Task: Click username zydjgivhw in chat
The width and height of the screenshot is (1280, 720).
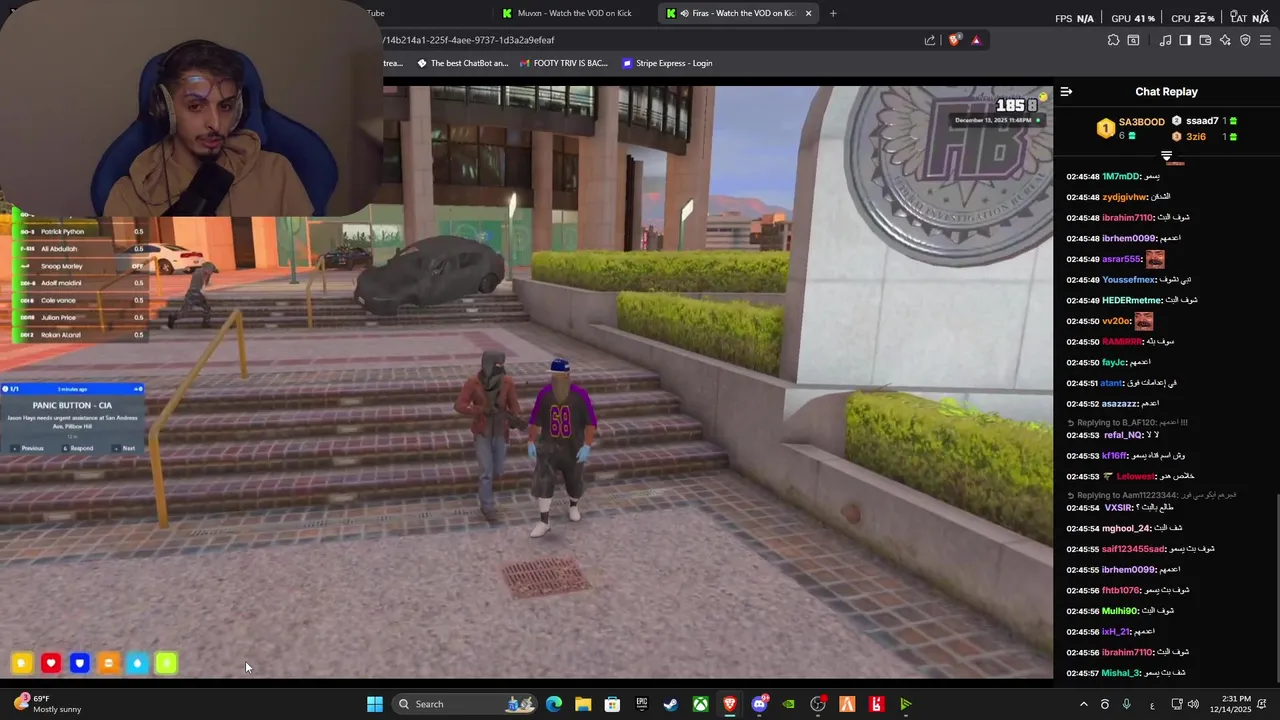Action: [x=1125, y=197]
